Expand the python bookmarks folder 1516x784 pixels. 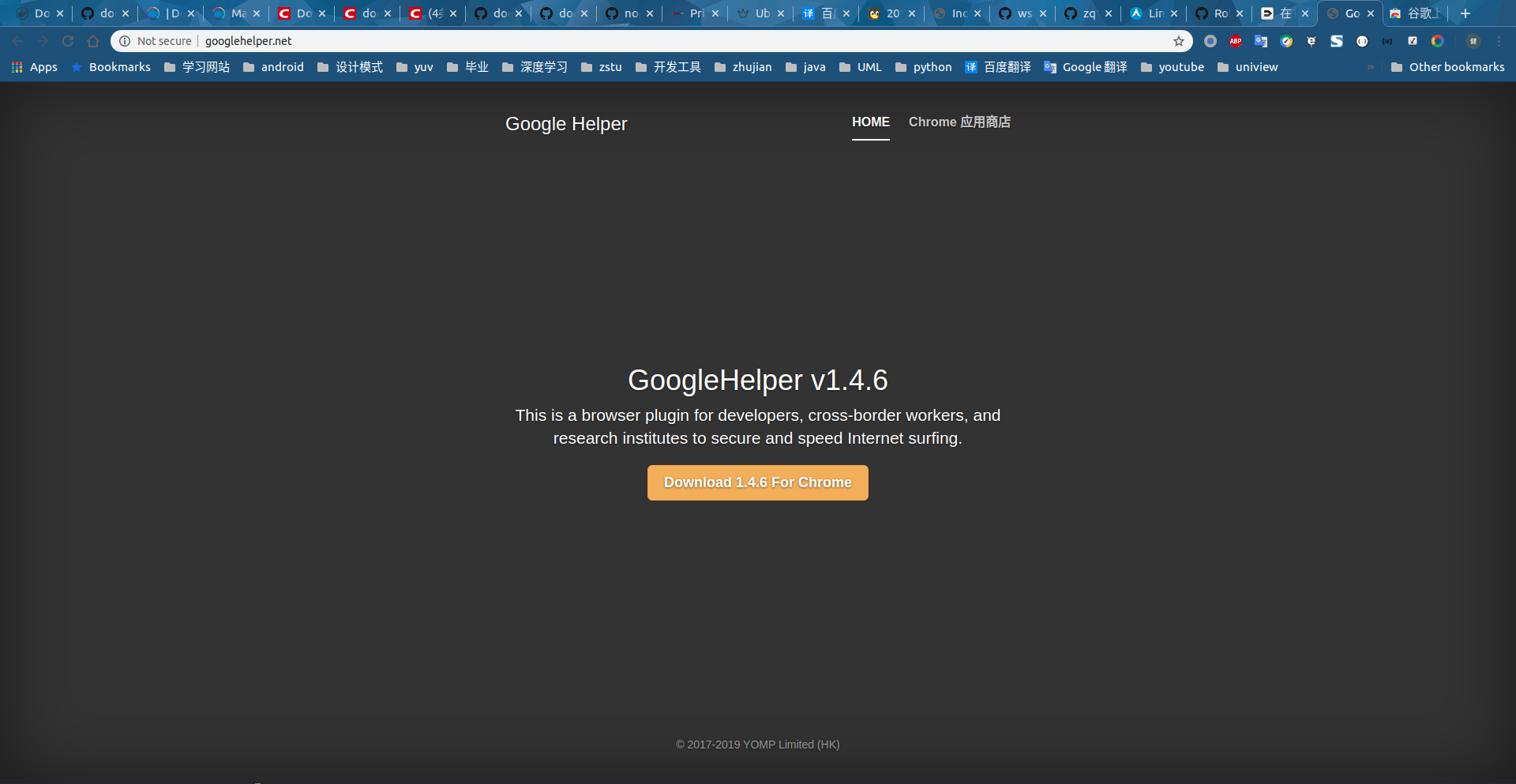click(923, 67)
